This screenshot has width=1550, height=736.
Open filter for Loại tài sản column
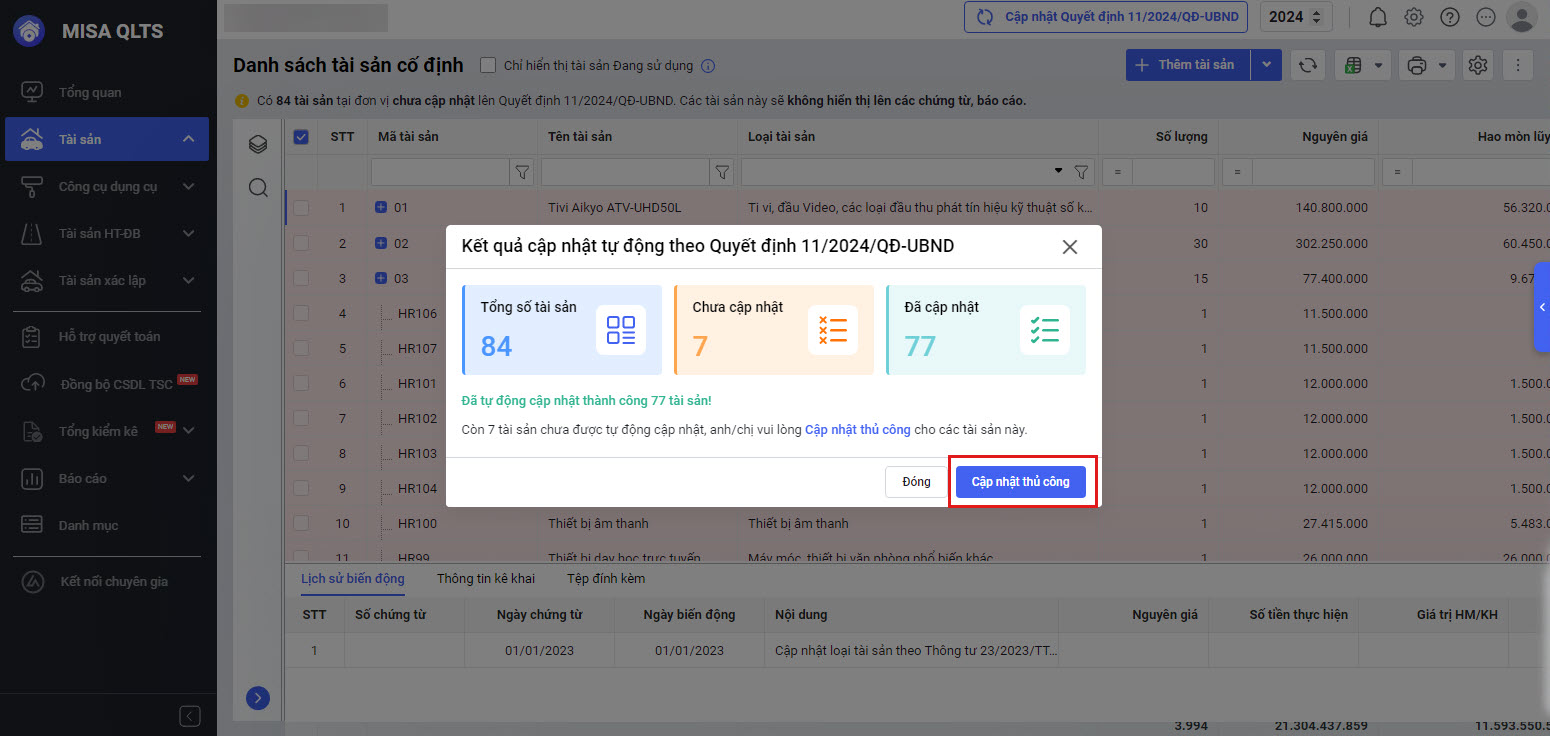tap(1081, 173)
